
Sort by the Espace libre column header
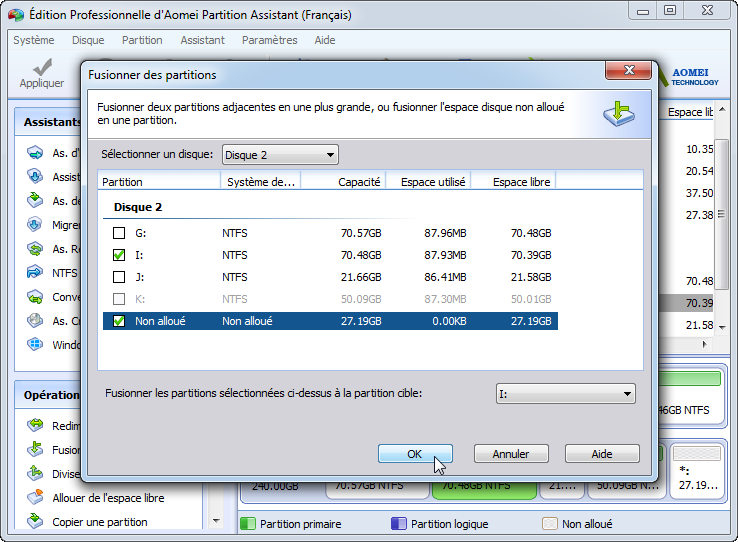[514, 182]
